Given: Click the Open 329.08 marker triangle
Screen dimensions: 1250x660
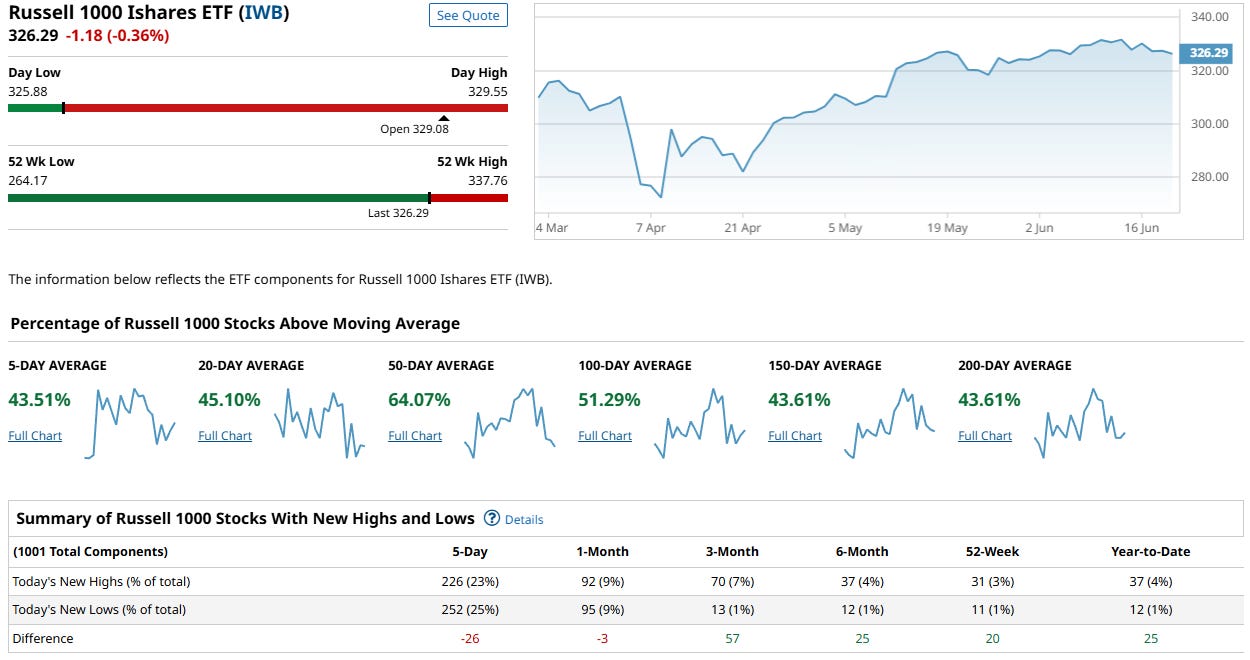Looking at the screenshot, I should pos(444,118).
